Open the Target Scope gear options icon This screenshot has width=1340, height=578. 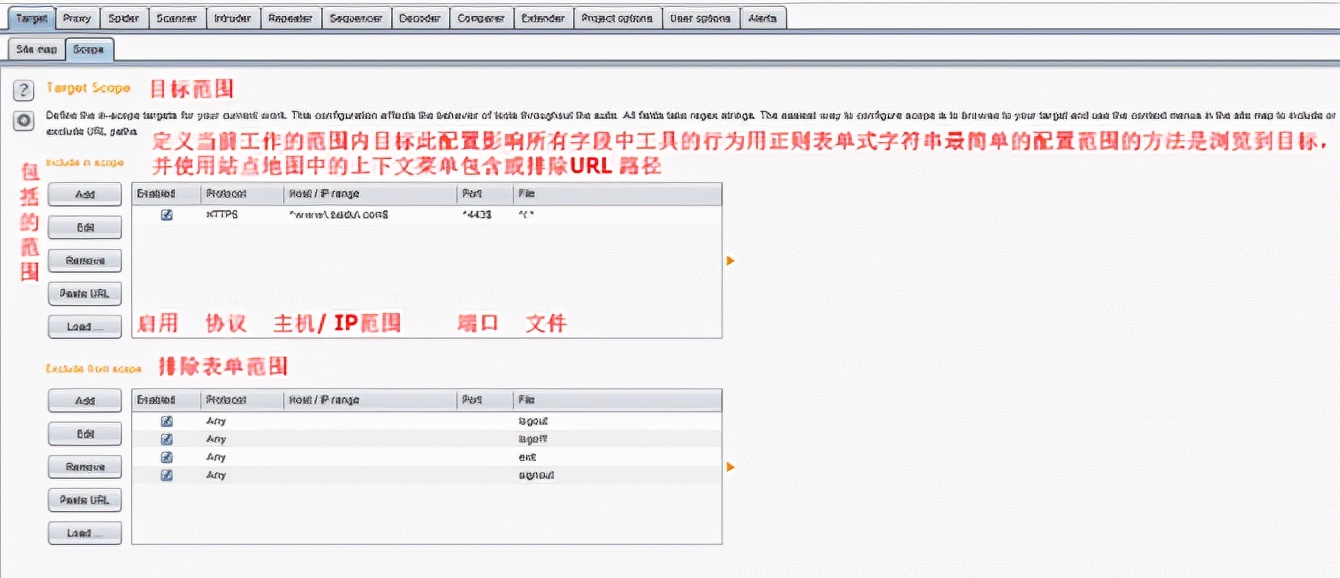coord(23,121)
